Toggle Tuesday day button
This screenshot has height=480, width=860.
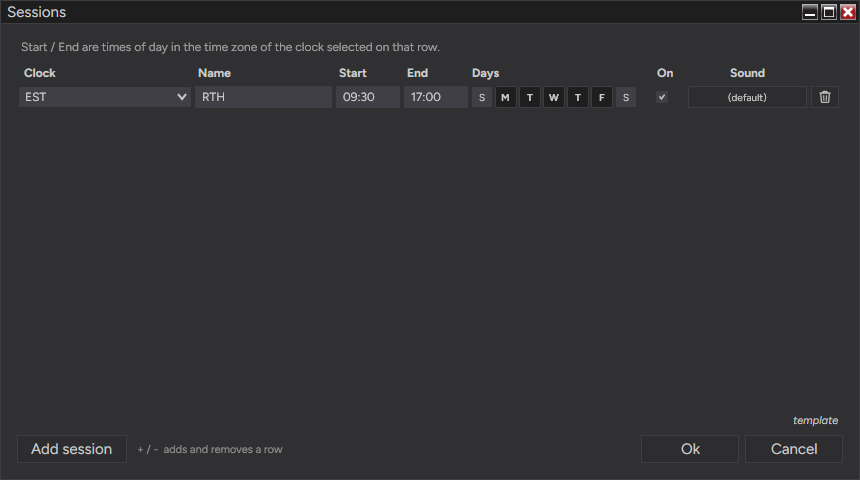(x=530, y=98)
